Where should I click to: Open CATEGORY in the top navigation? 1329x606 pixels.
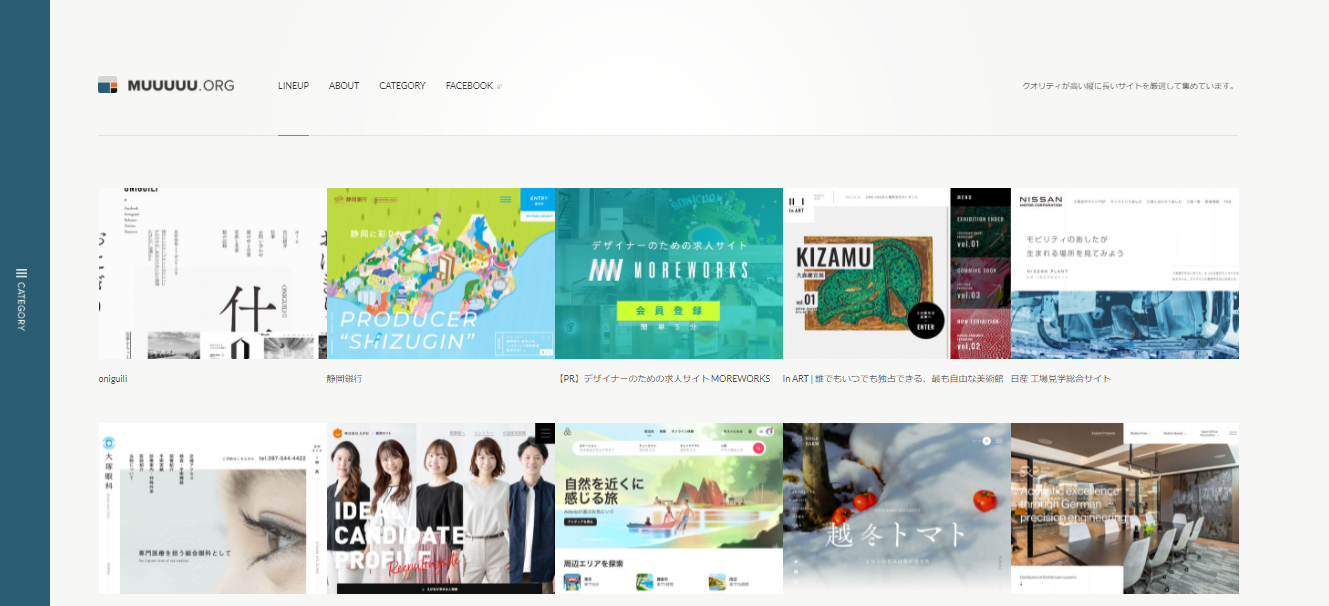tap(402, 86)
